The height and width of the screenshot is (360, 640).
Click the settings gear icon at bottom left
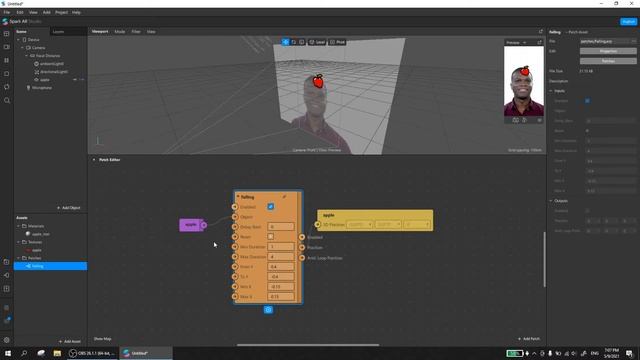pyautogui.click(x=7, y=340)
